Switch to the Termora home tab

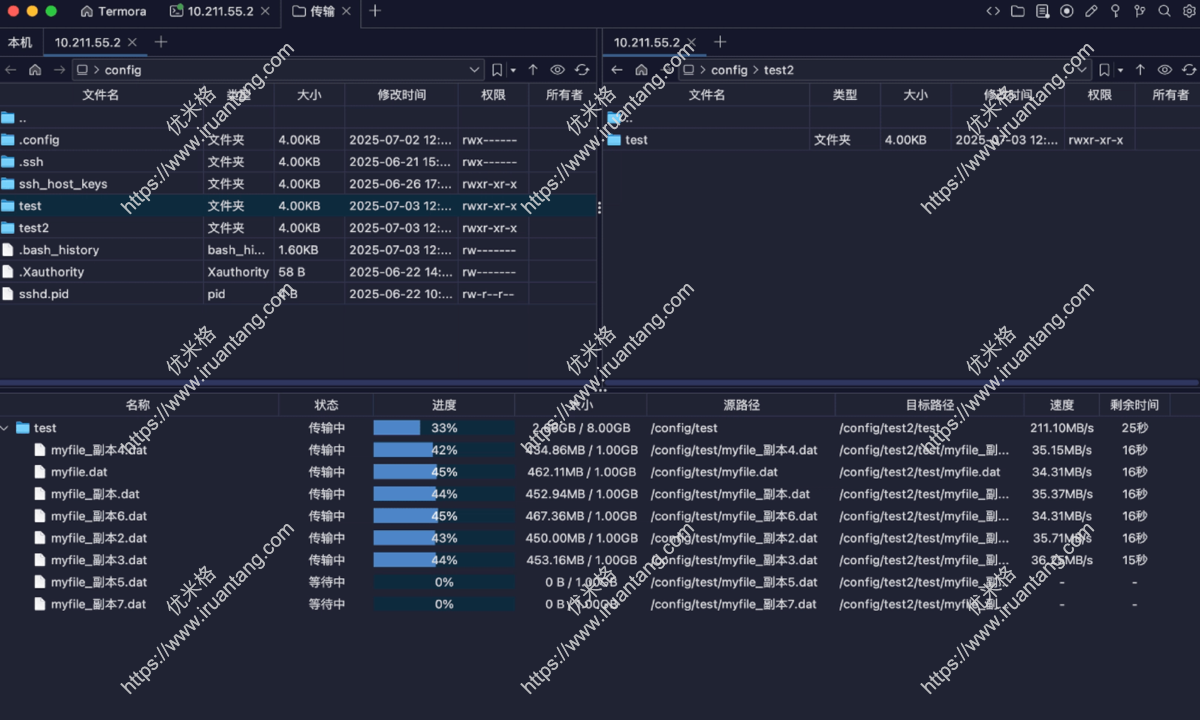pyautogui.click(x=113, y=11)
